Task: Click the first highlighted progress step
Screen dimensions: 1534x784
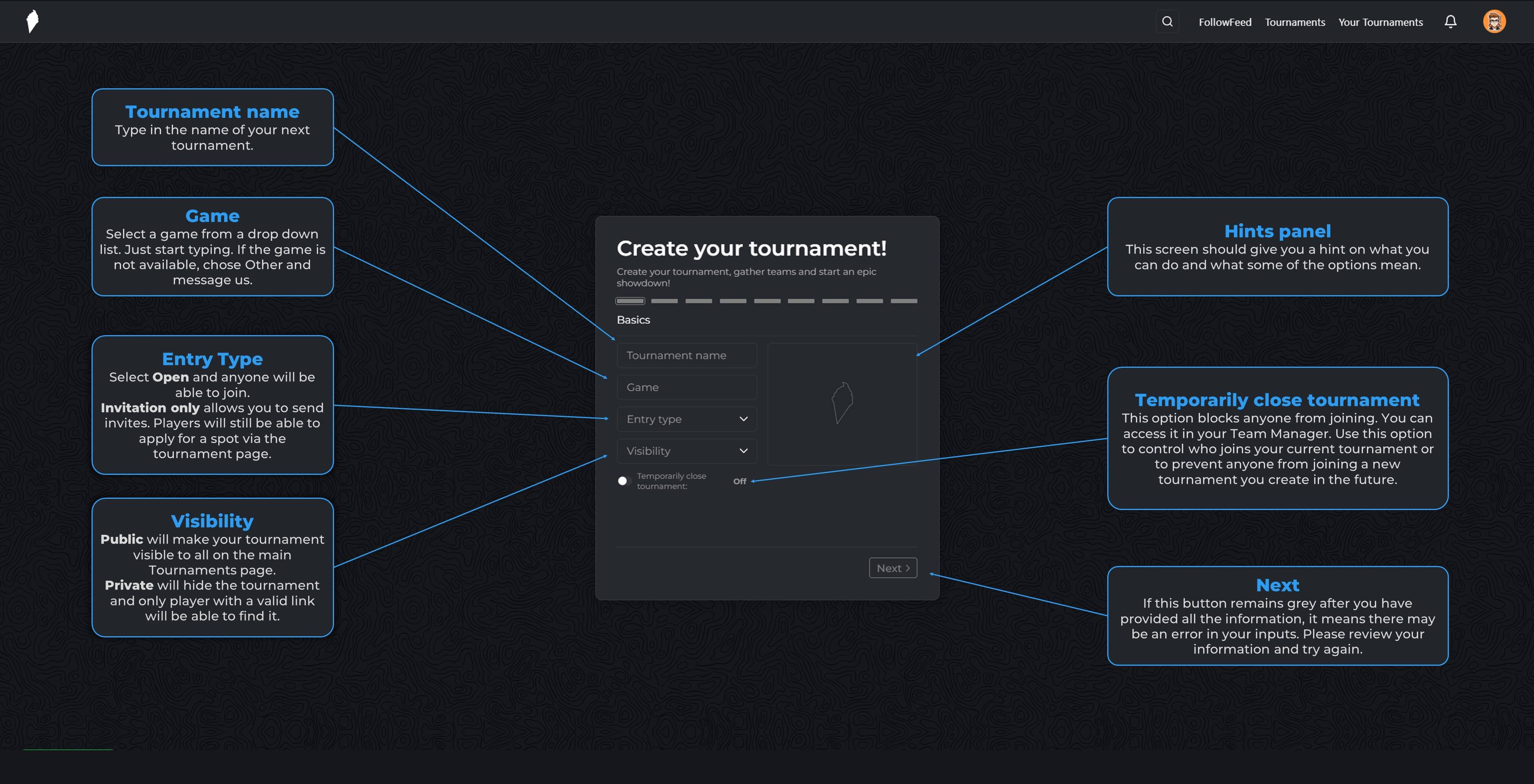Action: (630, 301)
